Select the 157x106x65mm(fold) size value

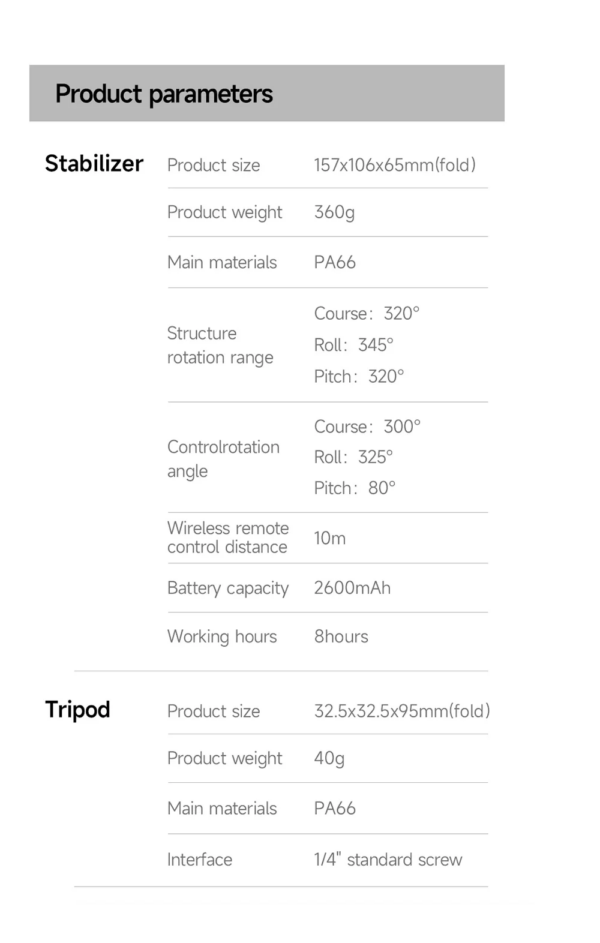[394, 165]
